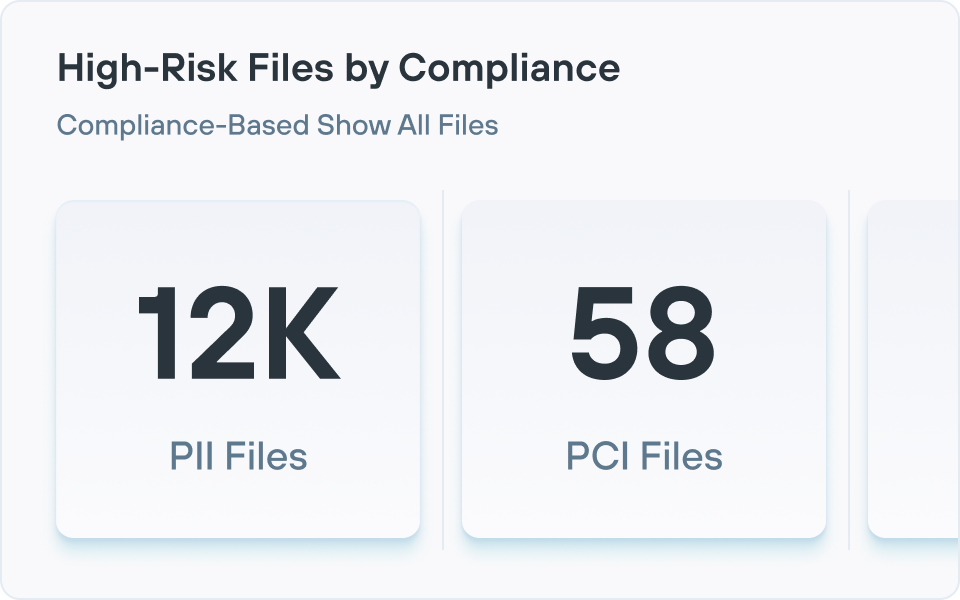Select the divider right of the PCI card
960x600 pixels.
(x=849, y=367)
